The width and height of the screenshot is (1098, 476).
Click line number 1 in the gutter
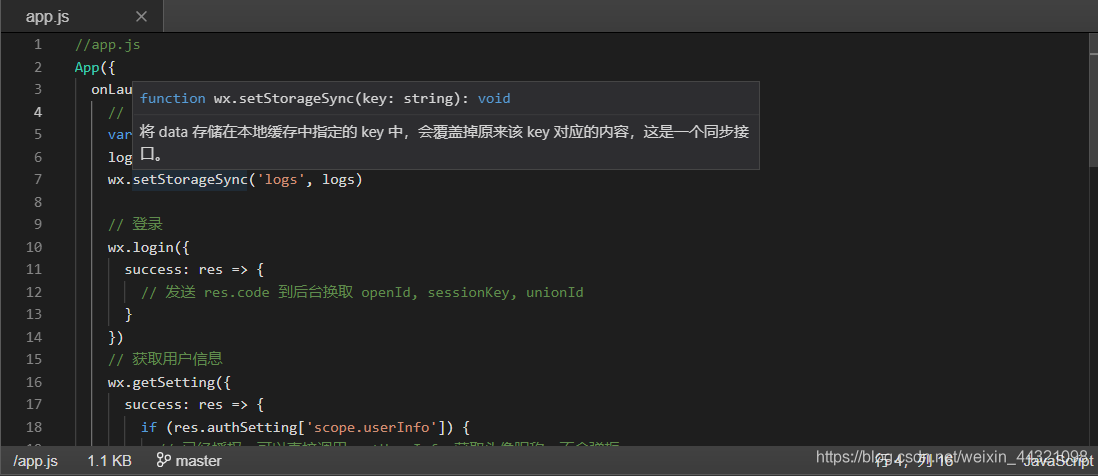tap(37, 45)
